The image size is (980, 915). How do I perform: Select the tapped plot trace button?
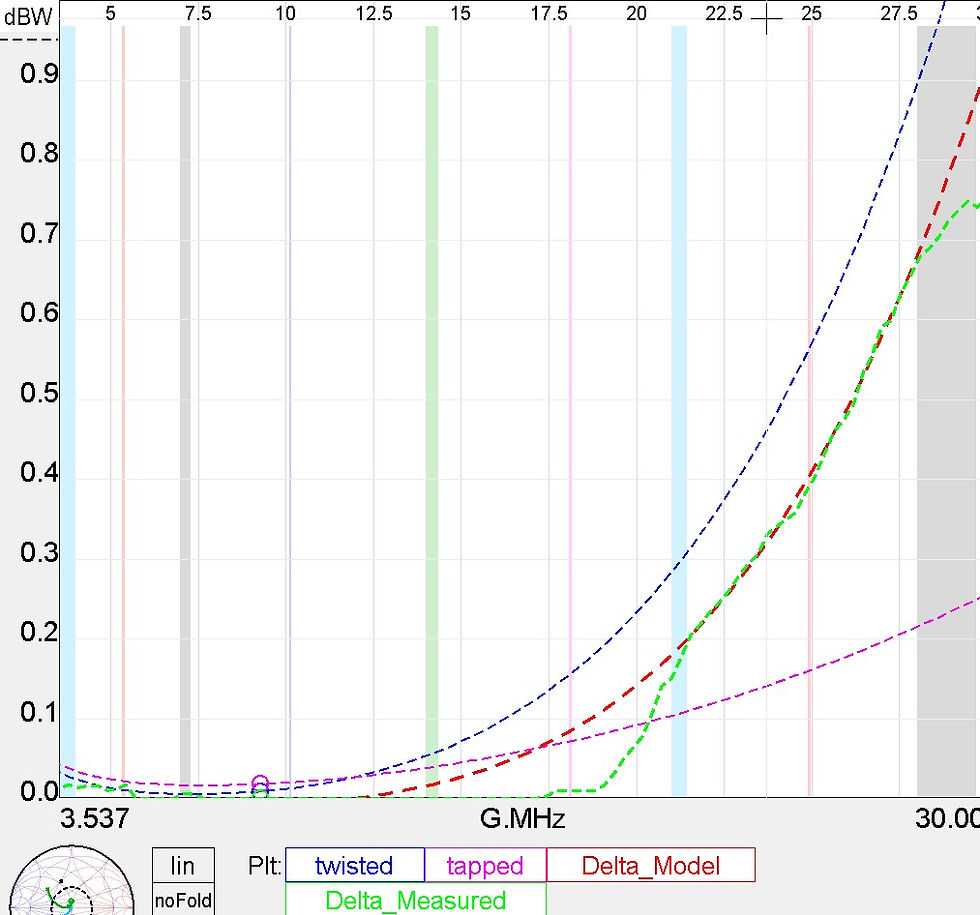tap(485, 865)
